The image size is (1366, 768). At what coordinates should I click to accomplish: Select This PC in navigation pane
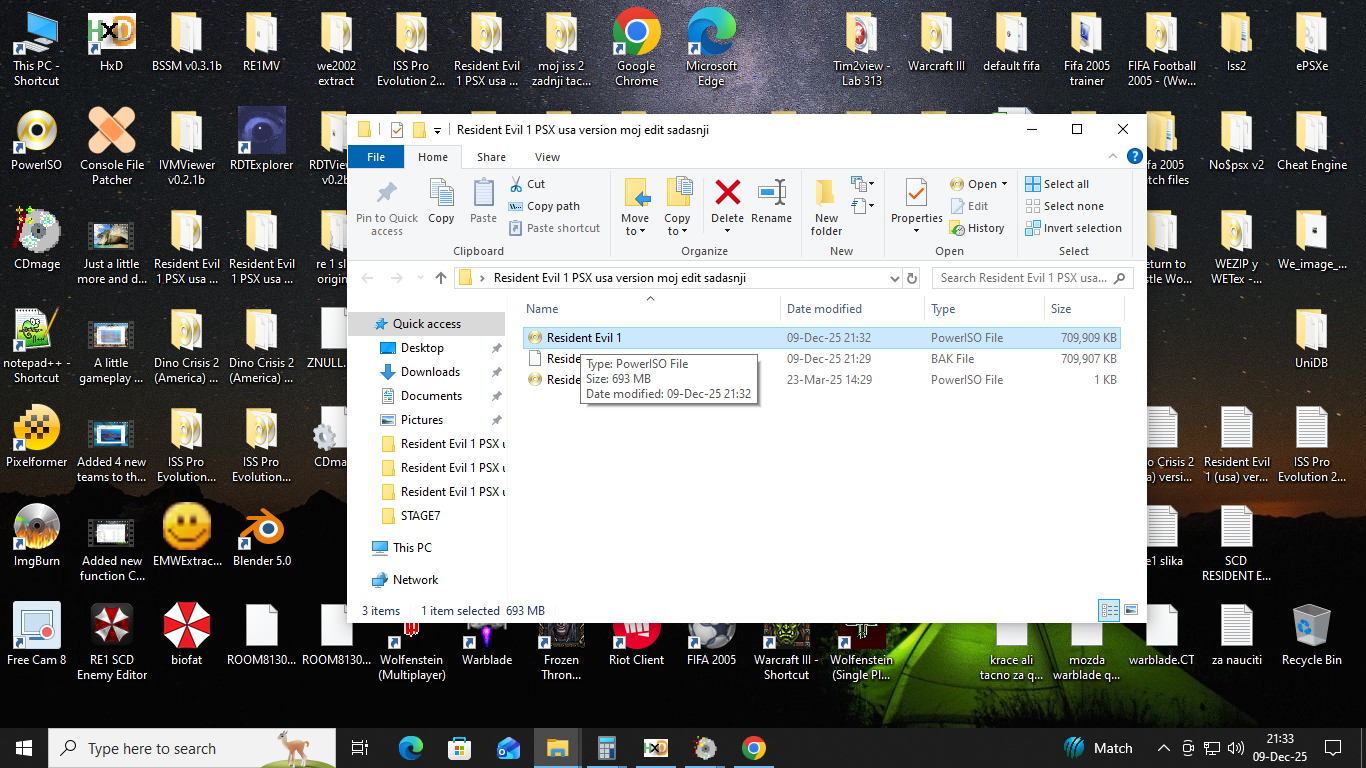click(412, 548)
